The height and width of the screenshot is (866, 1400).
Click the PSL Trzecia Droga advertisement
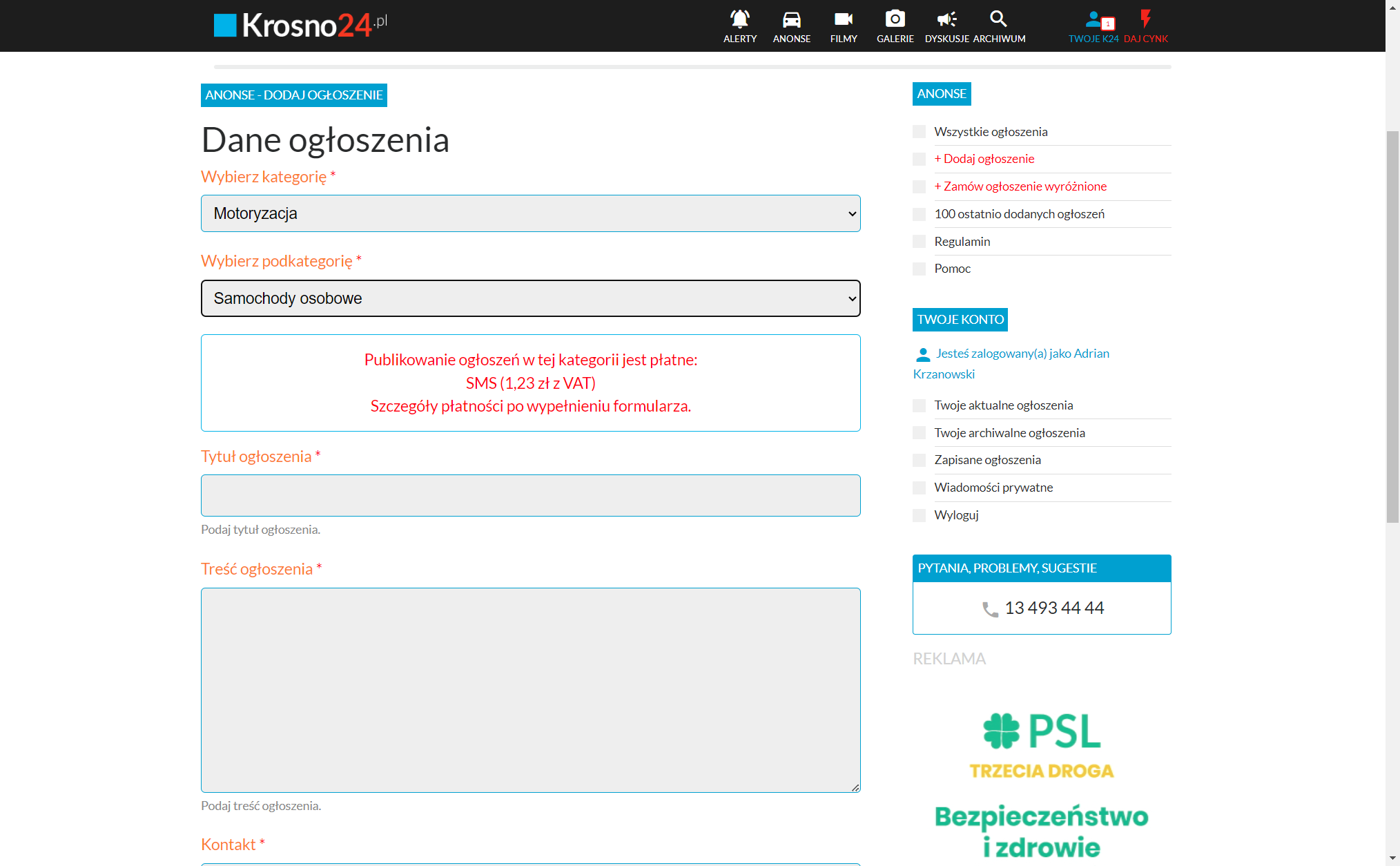(1042, 780)
